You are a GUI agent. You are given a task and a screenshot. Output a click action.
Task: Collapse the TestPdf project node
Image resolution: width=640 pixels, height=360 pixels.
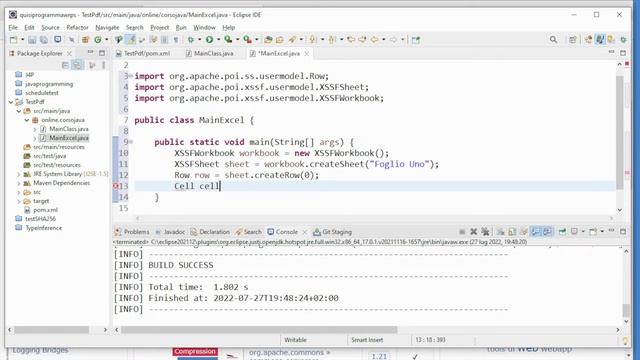11,102
